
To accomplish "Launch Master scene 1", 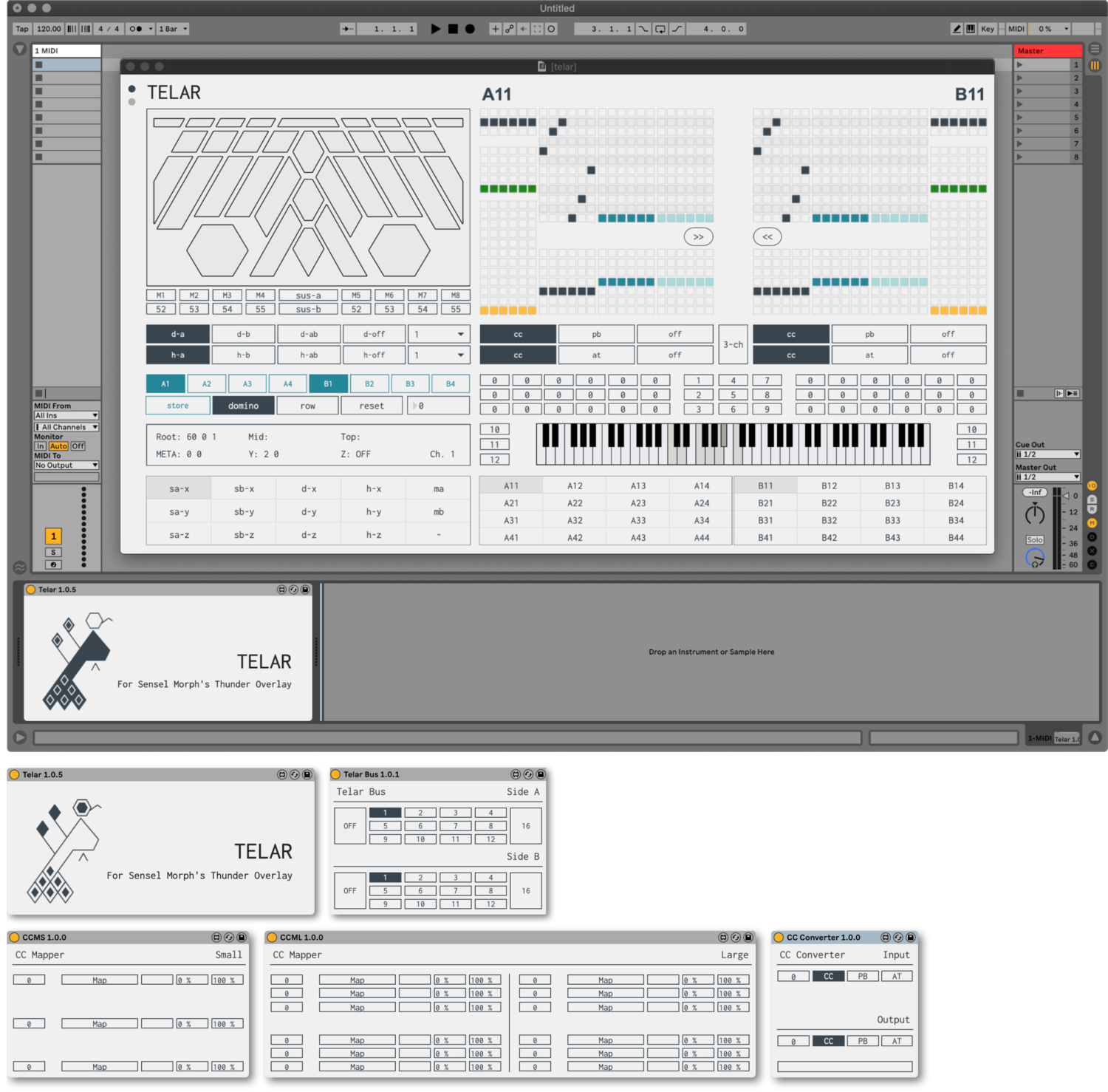I will point(1020,65).
